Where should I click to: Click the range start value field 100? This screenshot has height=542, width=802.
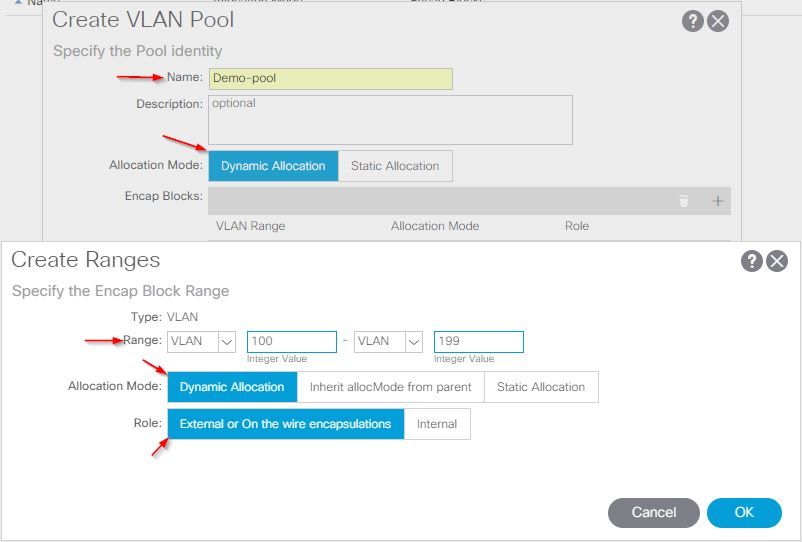(292, 342)
